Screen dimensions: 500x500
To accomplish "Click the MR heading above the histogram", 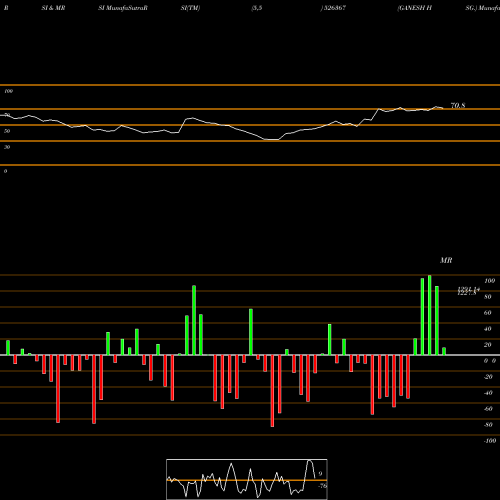I will point(446,260).
